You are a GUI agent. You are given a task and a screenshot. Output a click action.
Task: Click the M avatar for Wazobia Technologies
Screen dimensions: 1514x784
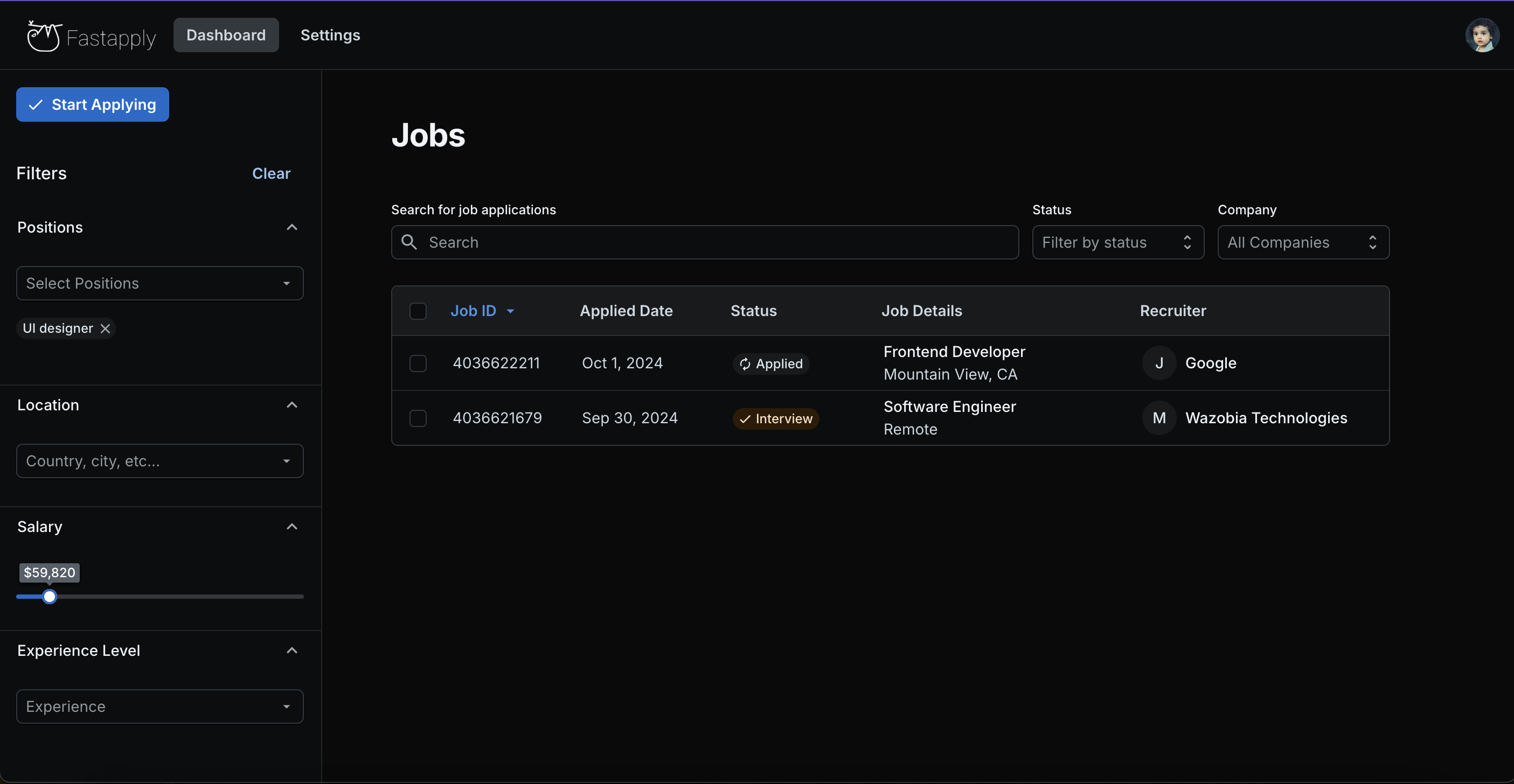[x=1158, y=418]
